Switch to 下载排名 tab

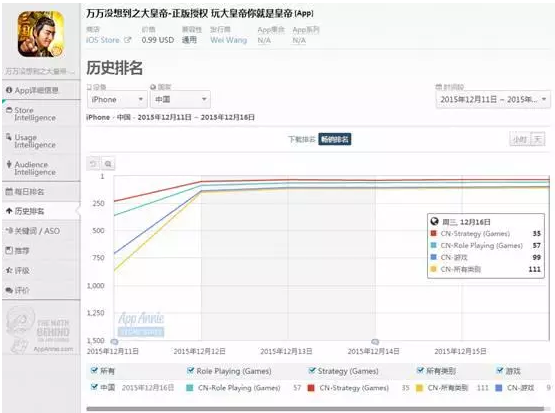pyautogui.click(x=302, y=139)
